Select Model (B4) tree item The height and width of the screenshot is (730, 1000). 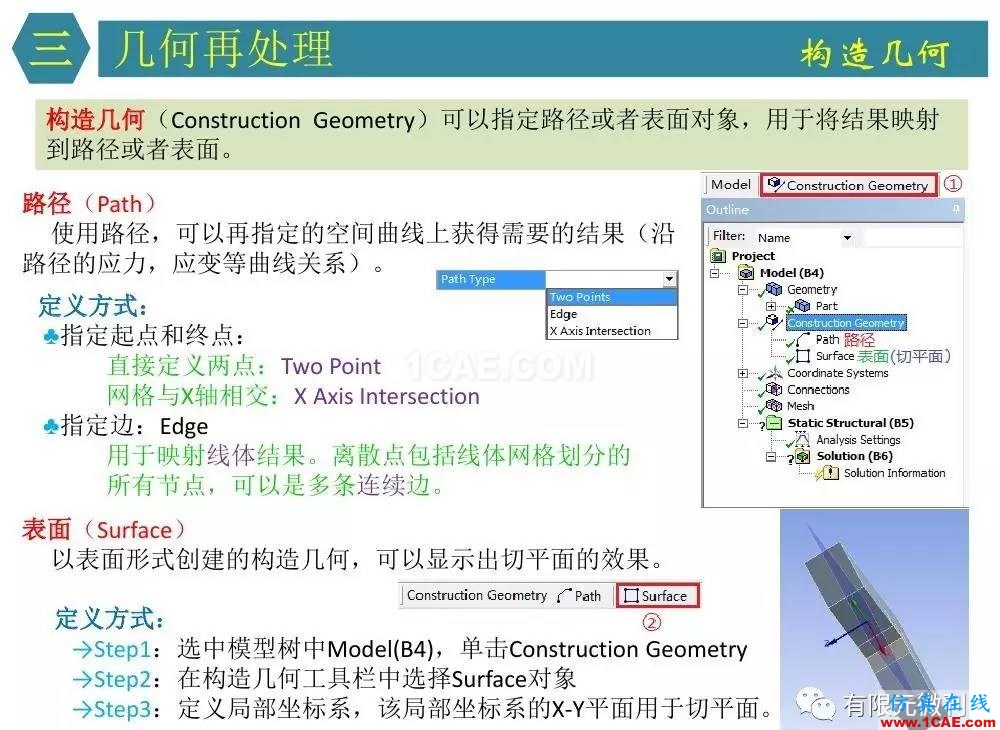[x=791, y=273]
